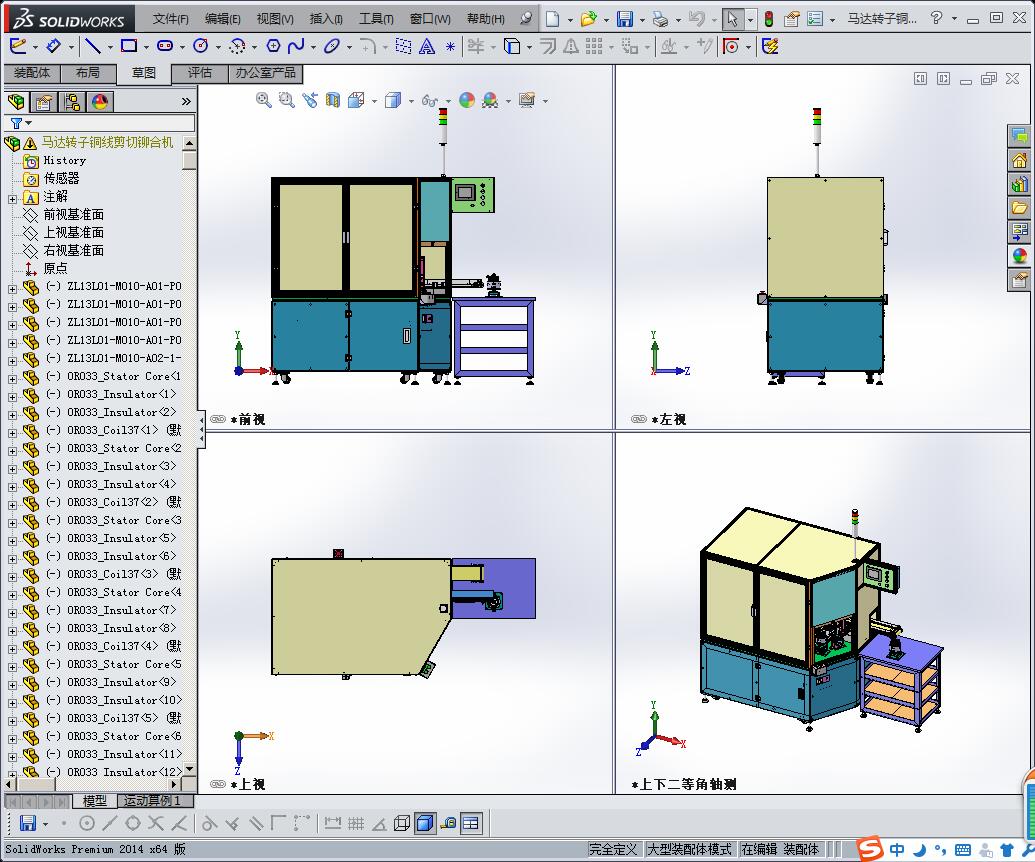Switch to the 装配体 tab
This screenshot has width=1035, height=862.
tap(32, 73)
